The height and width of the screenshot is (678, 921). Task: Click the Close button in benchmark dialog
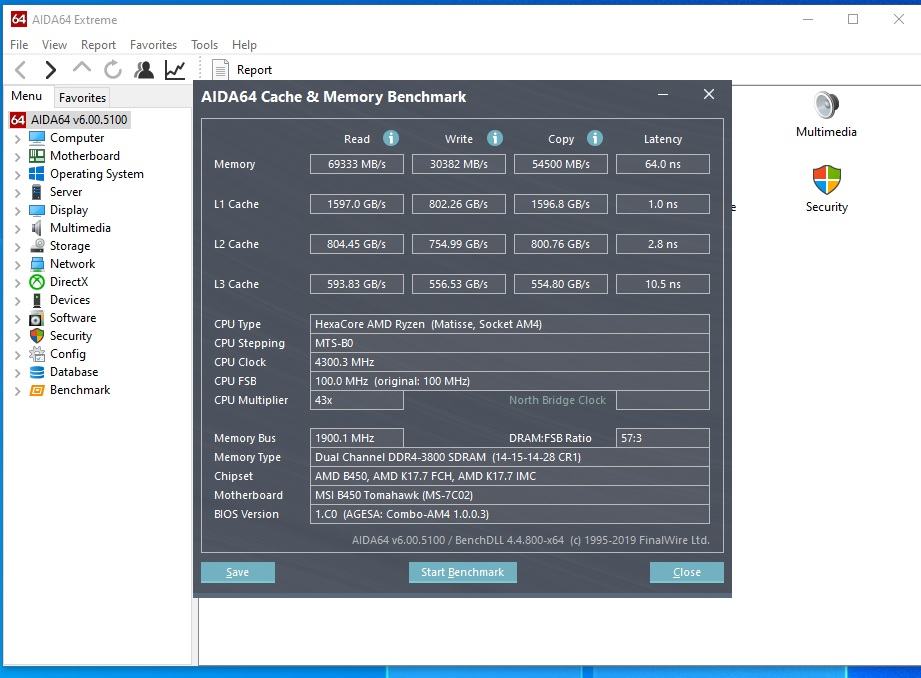coord(687,572)
